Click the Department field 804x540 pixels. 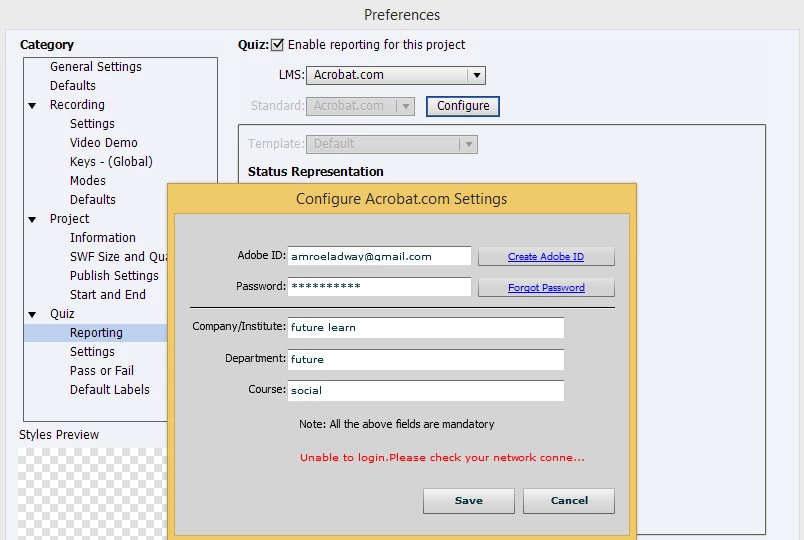[x=426, y=359]
